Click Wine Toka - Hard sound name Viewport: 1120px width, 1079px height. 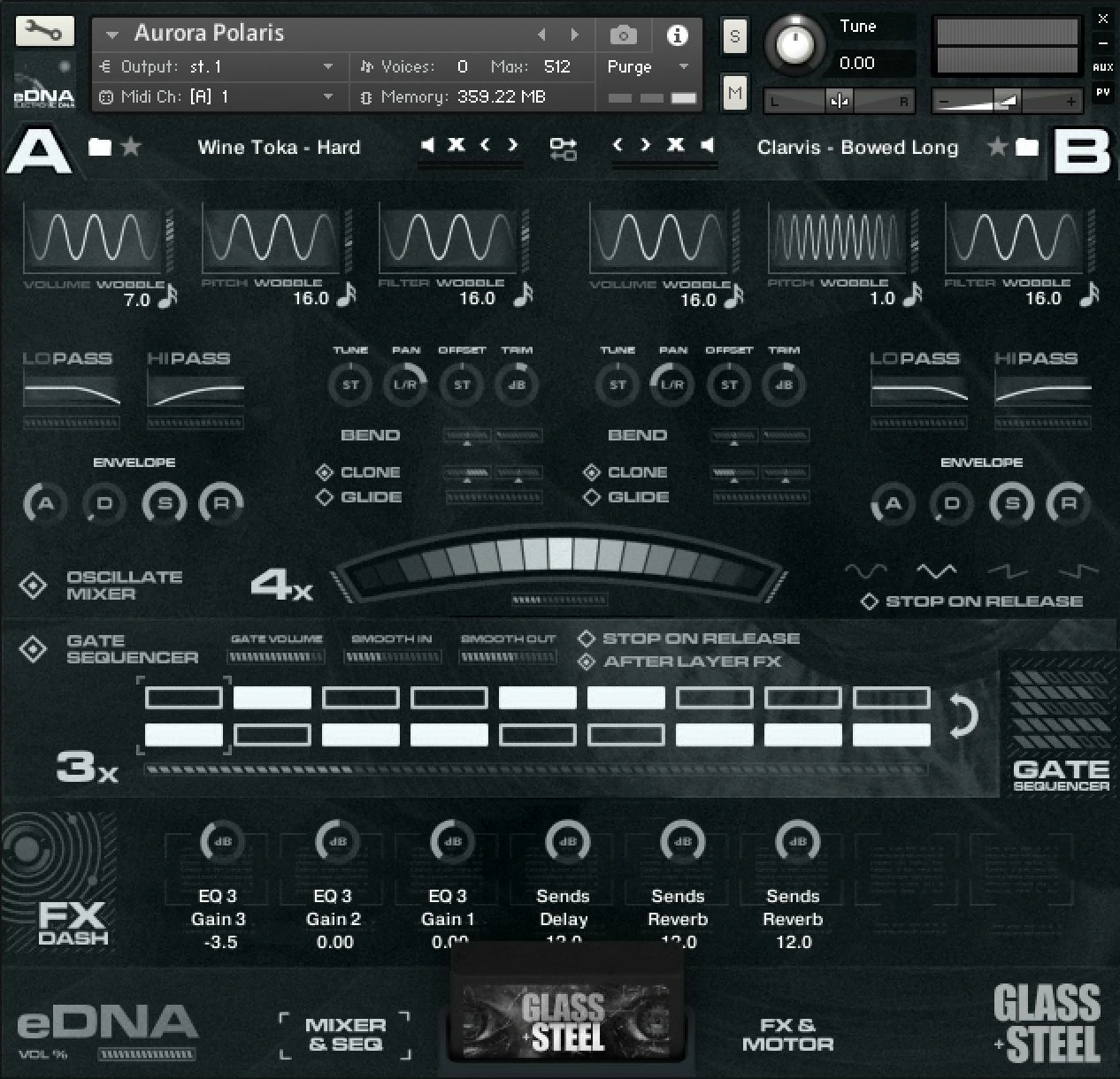[279, 147]
